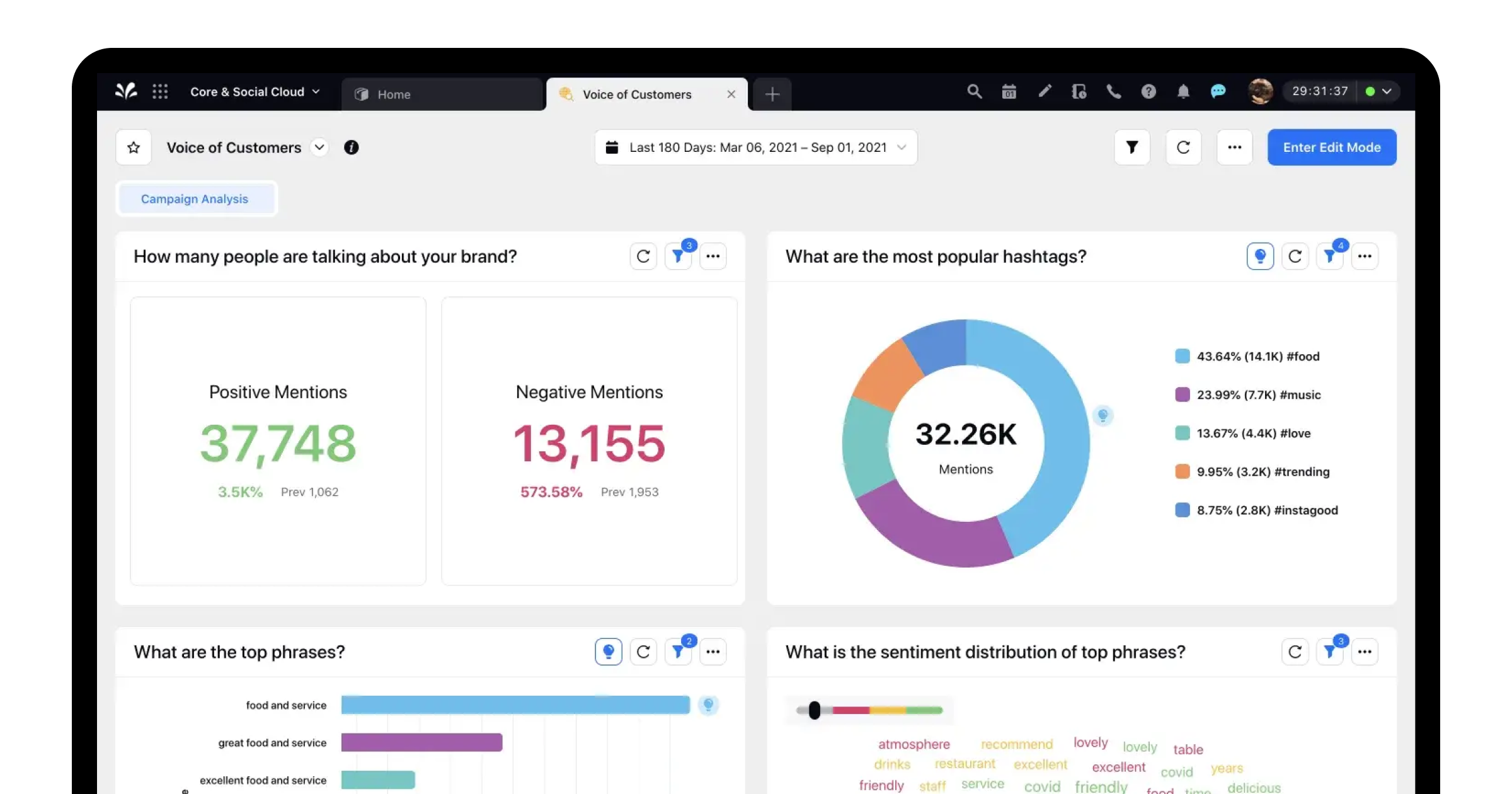1512x794 pixels.
Task: Open the calendar icon in top bar
Action: pyautogui.click(x=1009, y=92)
